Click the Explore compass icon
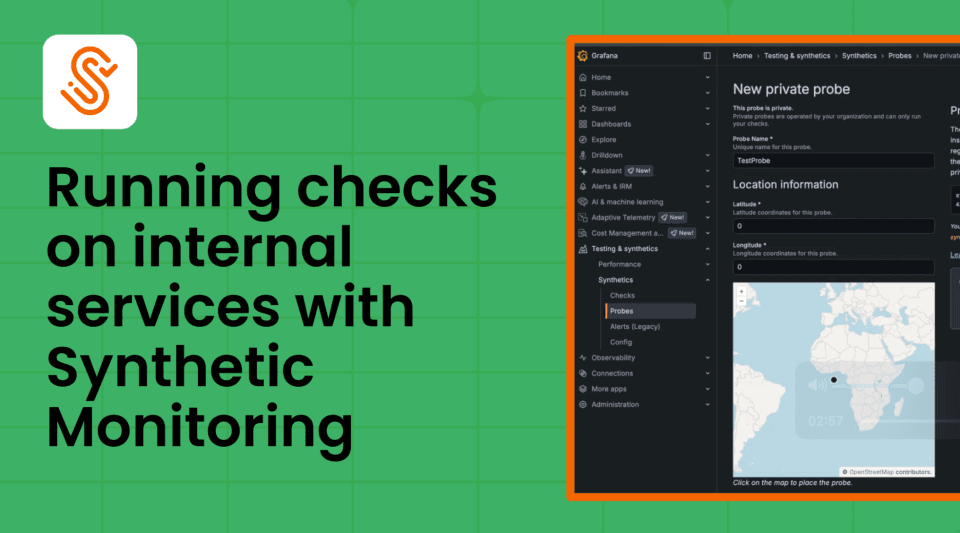Screen dimensions: 960x533 pos(583,140)
